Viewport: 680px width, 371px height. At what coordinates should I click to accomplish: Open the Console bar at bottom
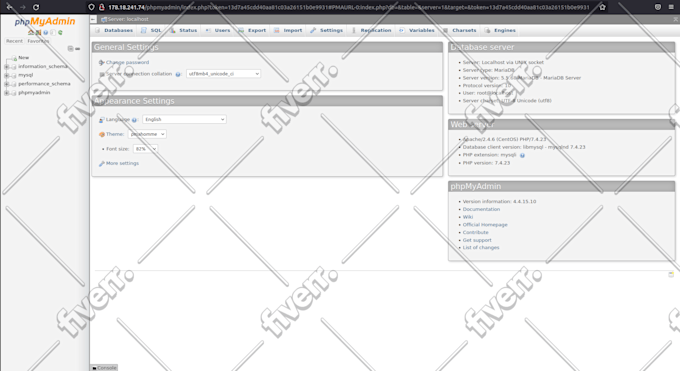tap(104, 368)
